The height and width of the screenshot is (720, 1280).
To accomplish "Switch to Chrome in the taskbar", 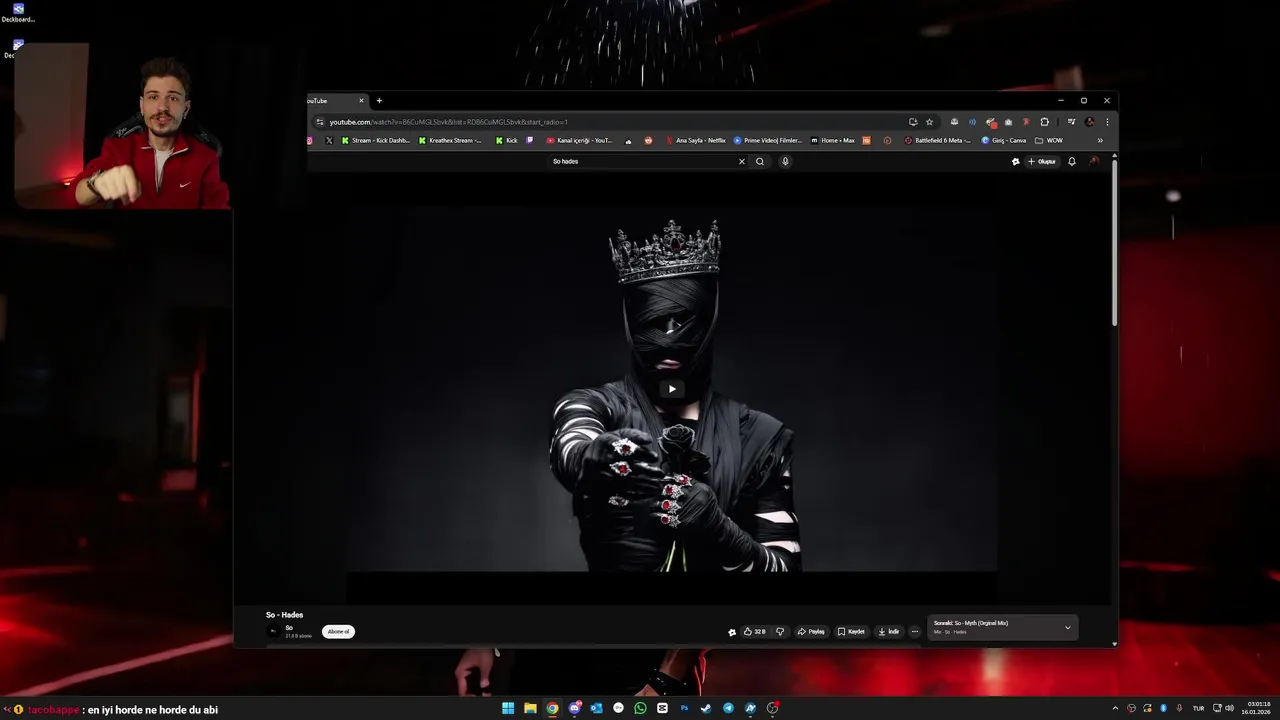I will [x=552, y=708].
